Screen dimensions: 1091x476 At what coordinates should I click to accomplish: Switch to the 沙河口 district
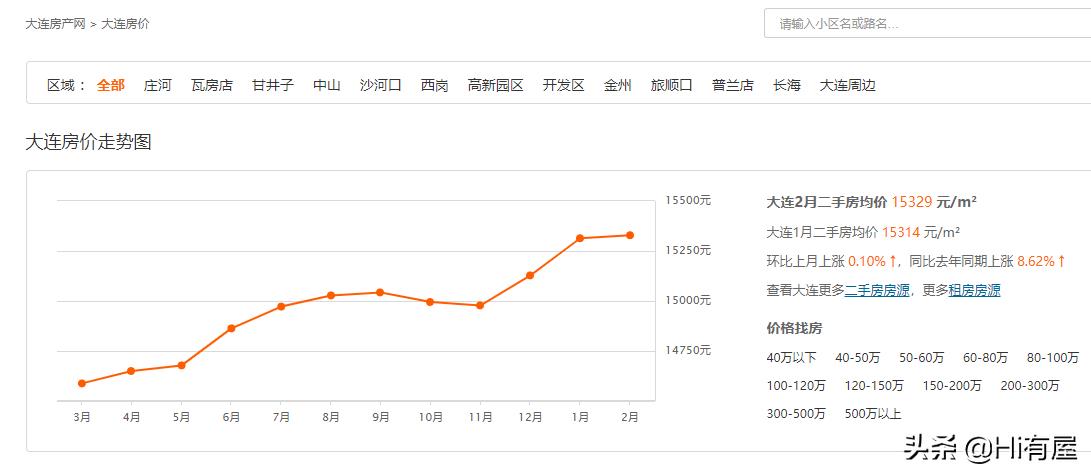(380, 85)
